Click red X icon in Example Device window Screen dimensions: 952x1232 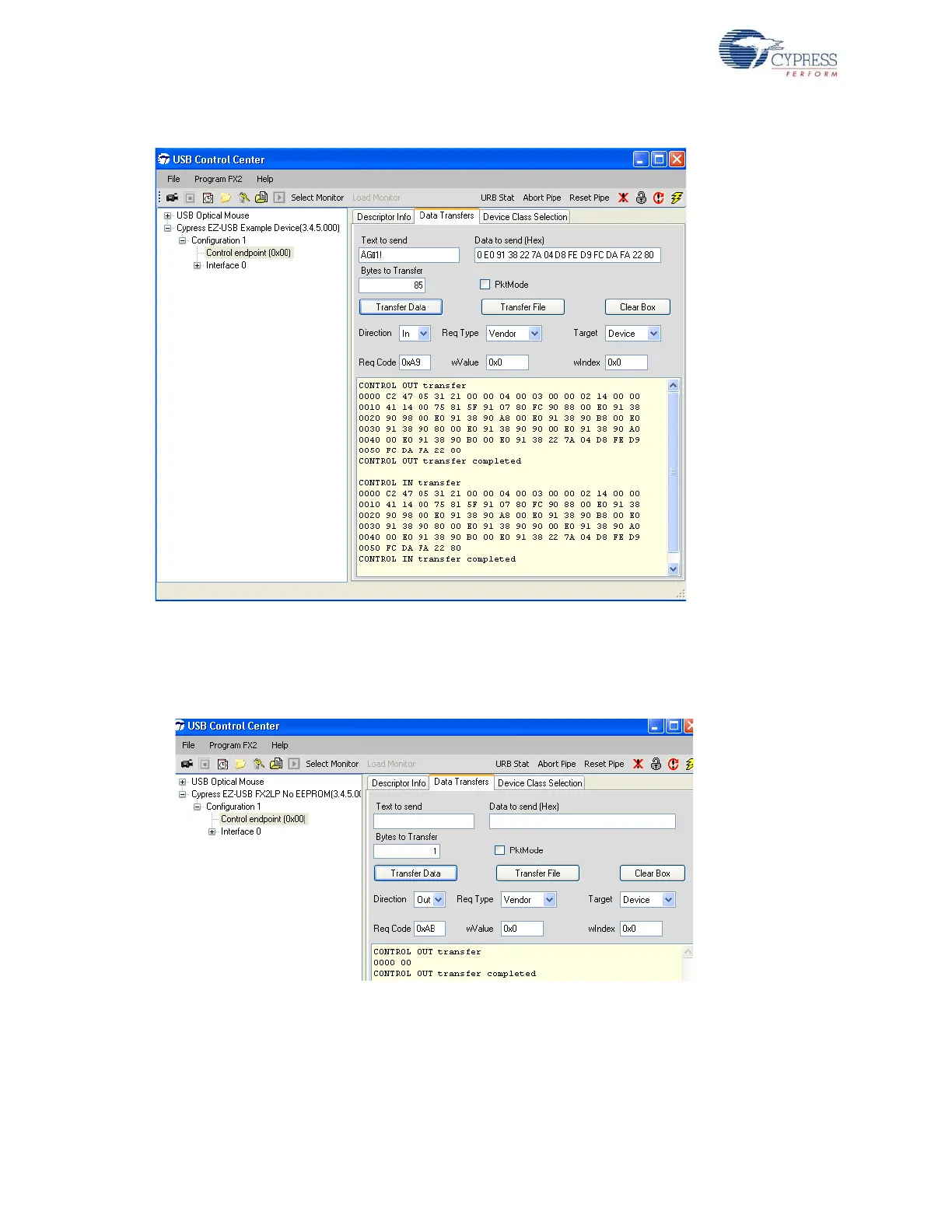(x=623, y=198)
